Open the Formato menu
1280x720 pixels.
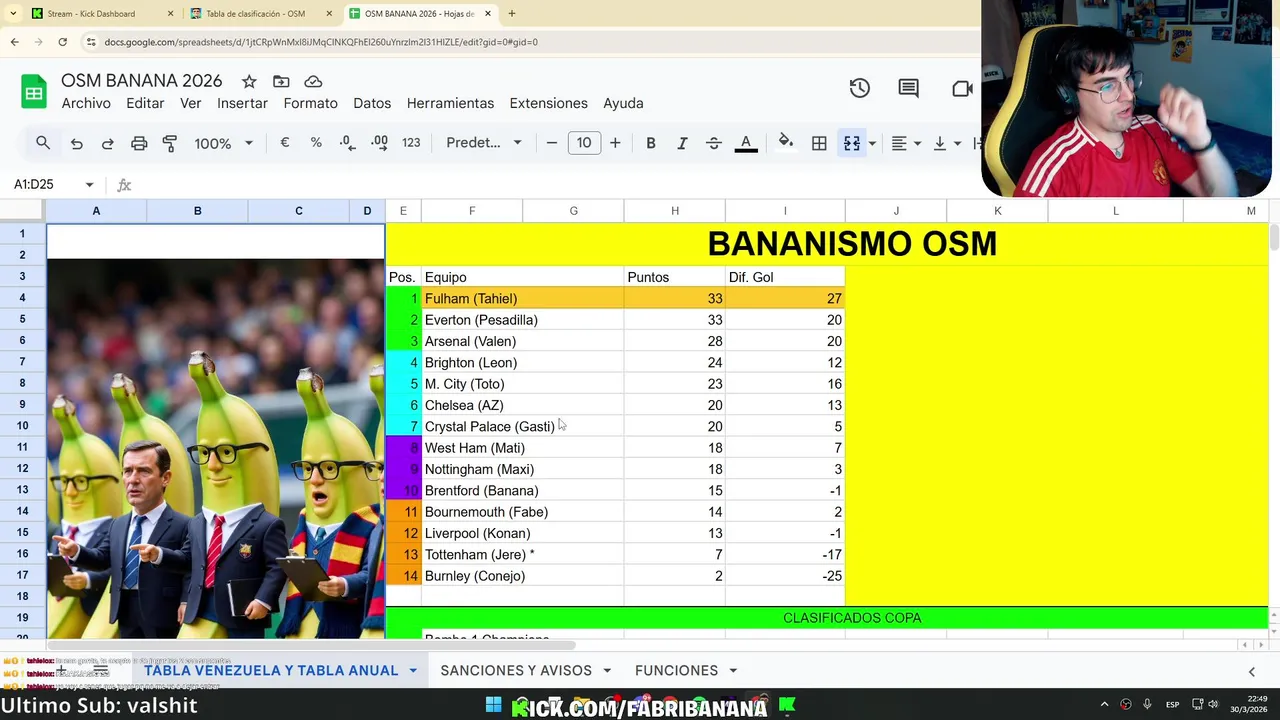[x=310, y=103]
